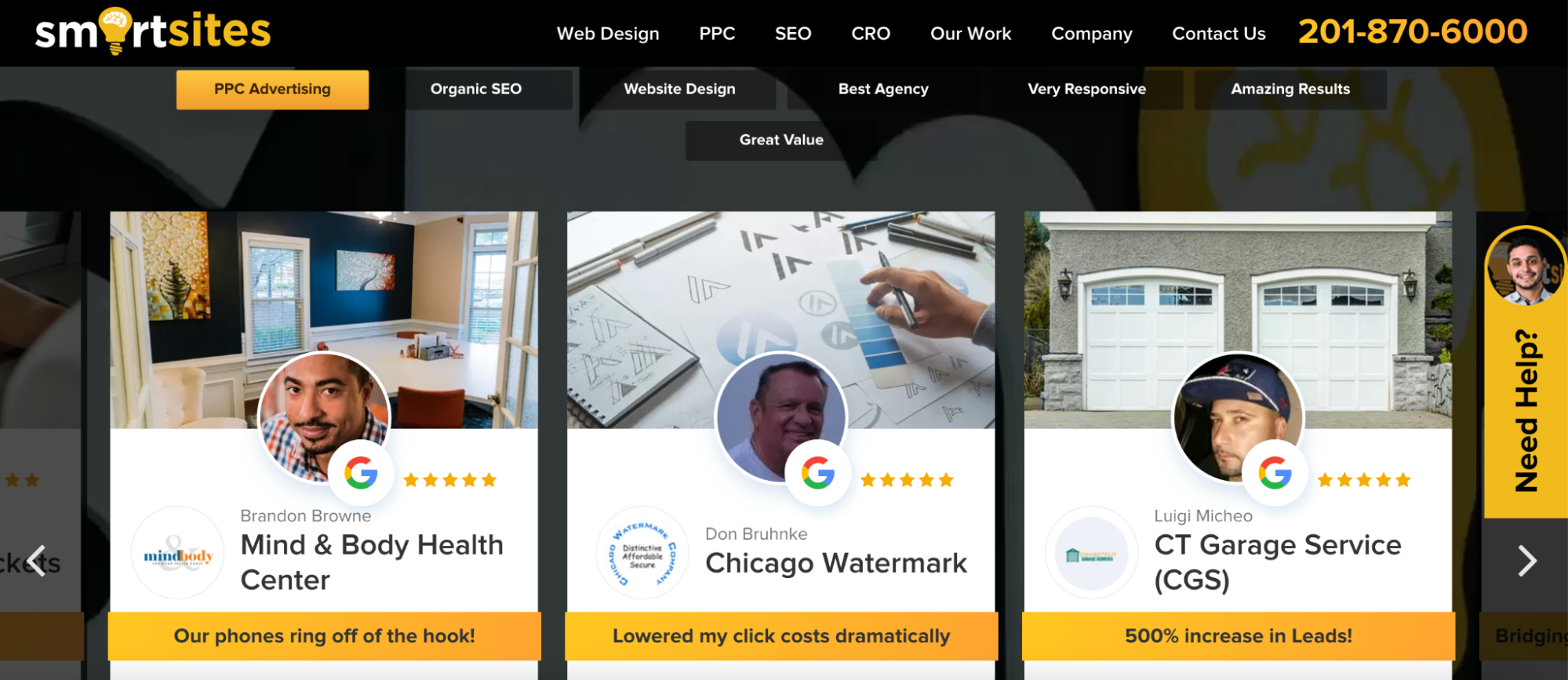Select the Organic SEO filter
1568x680 pixels.
coord(476,89)
